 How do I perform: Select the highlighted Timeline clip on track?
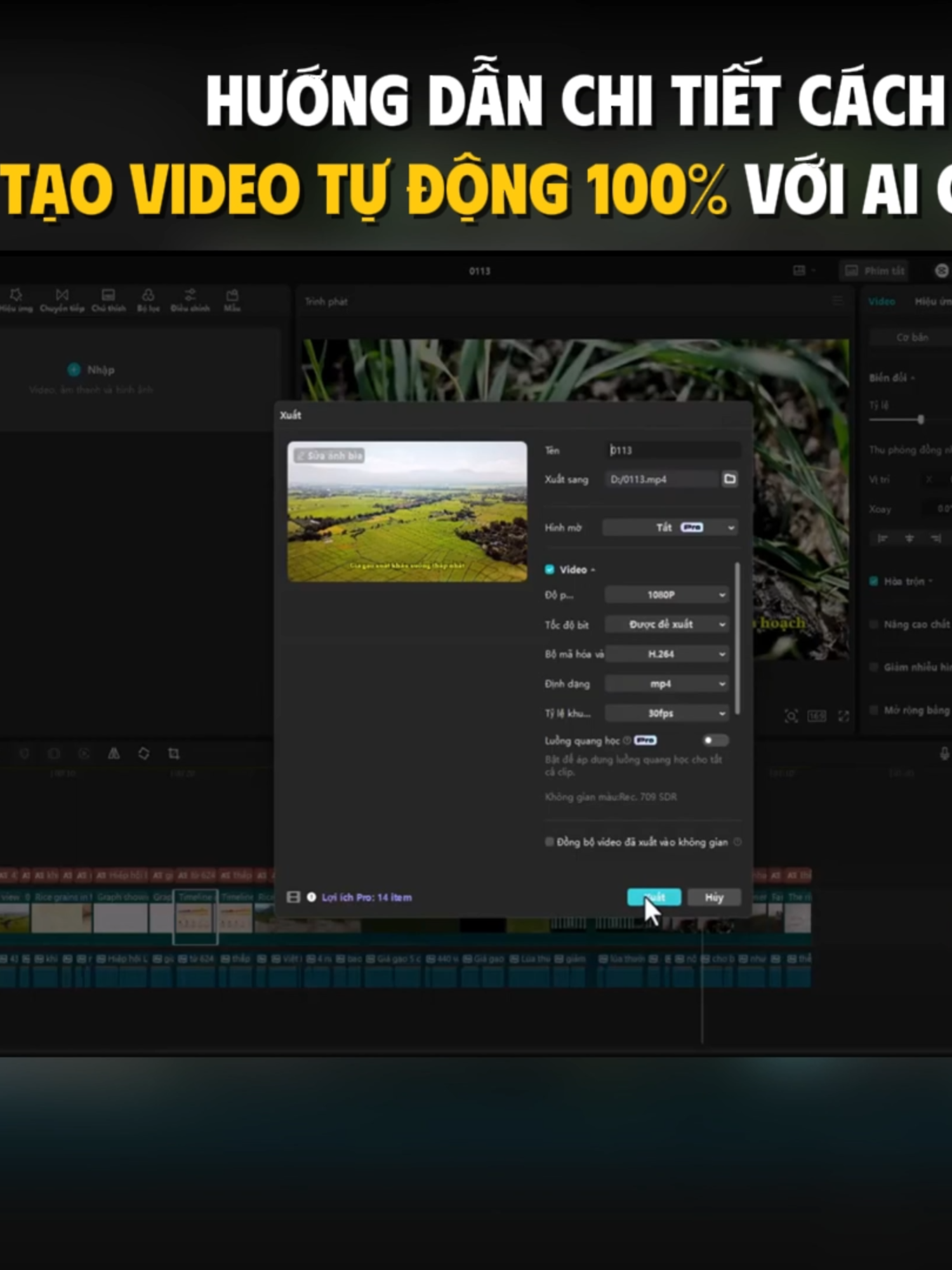[195, 917]
